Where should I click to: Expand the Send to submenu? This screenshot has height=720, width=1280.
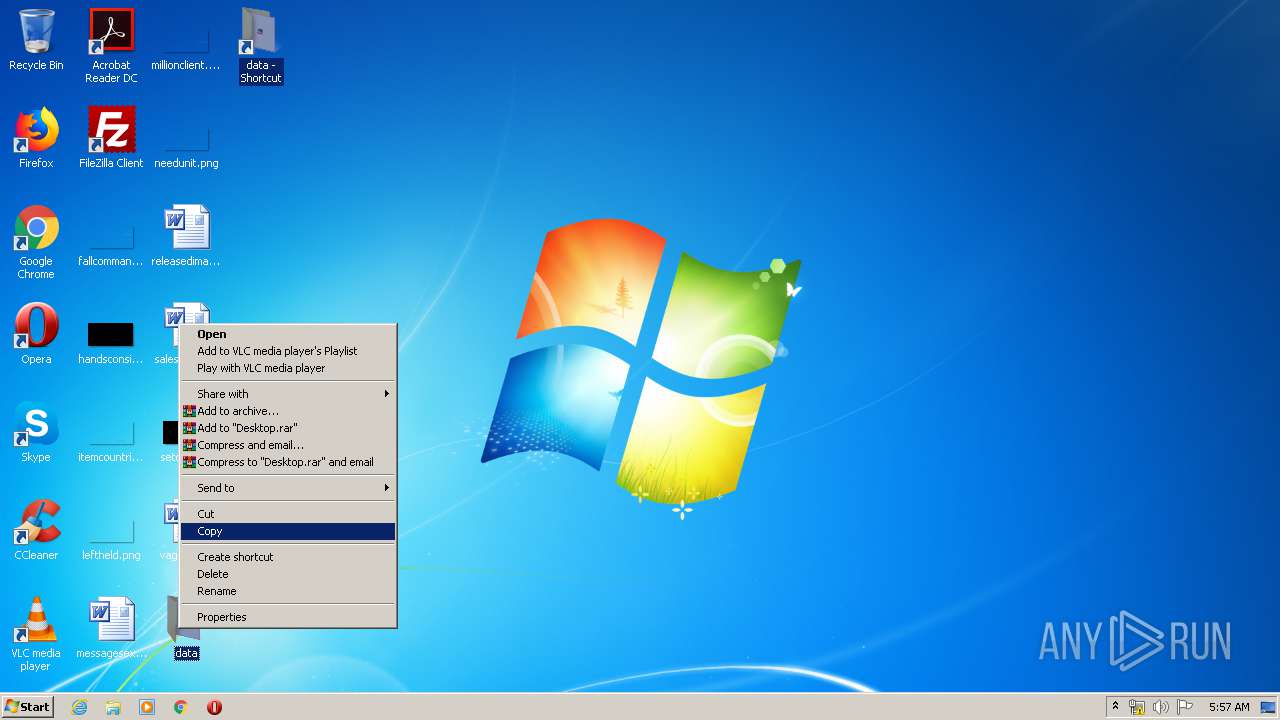288,488
